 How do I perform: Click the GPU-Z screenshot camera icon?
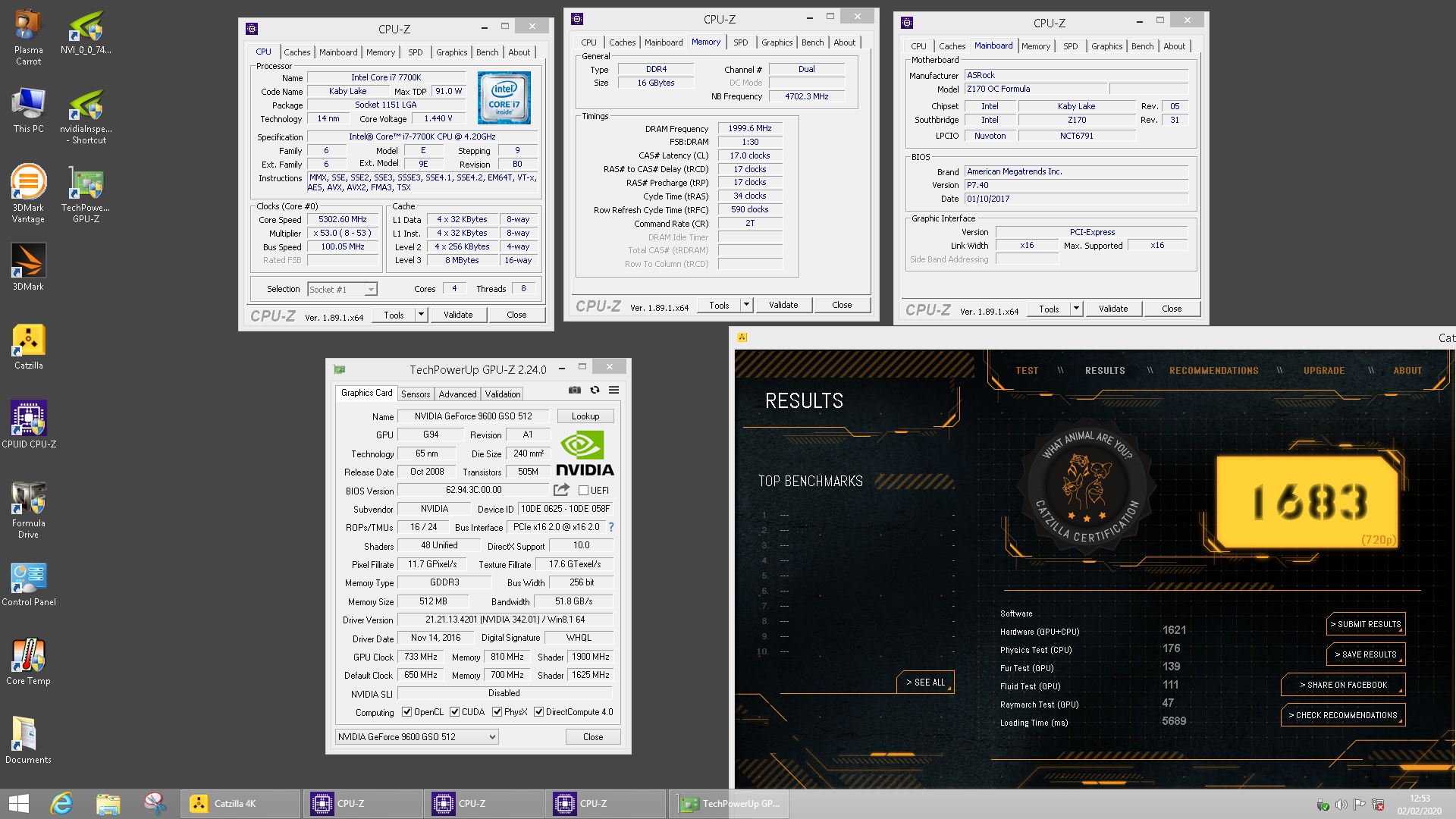575,390
